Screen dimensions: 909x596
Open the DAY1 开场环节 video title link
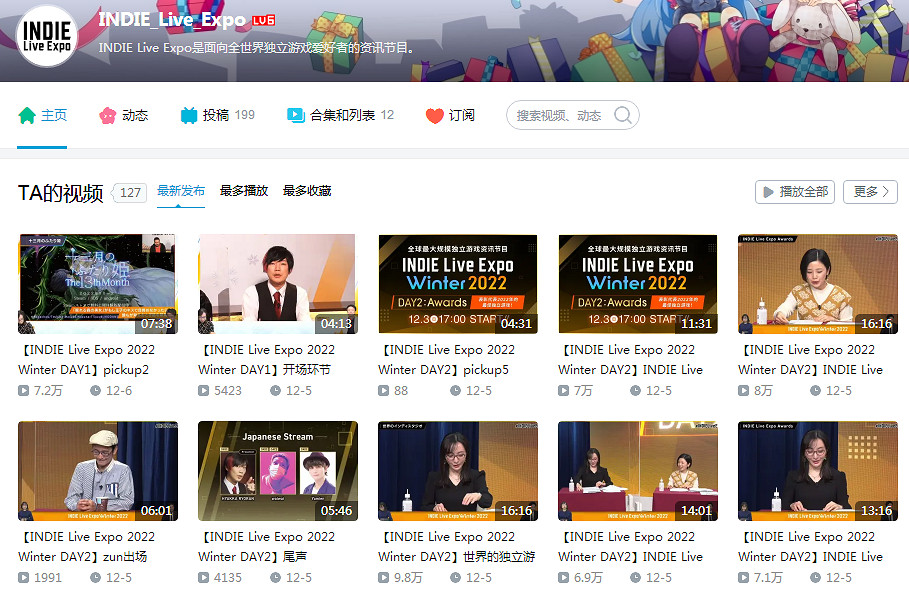266,359
